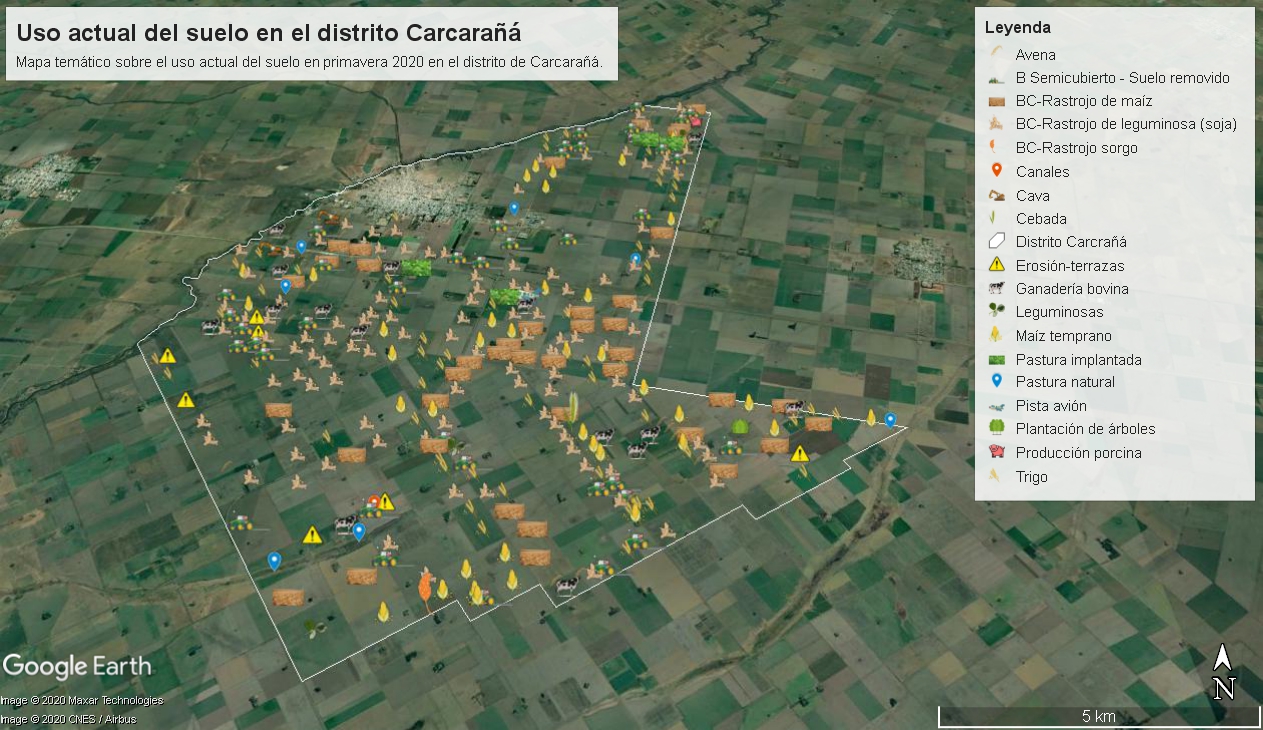Click the Maíz temprano corn icon in legend
This screenshot has width=1263, height=730.
[996, 336]
